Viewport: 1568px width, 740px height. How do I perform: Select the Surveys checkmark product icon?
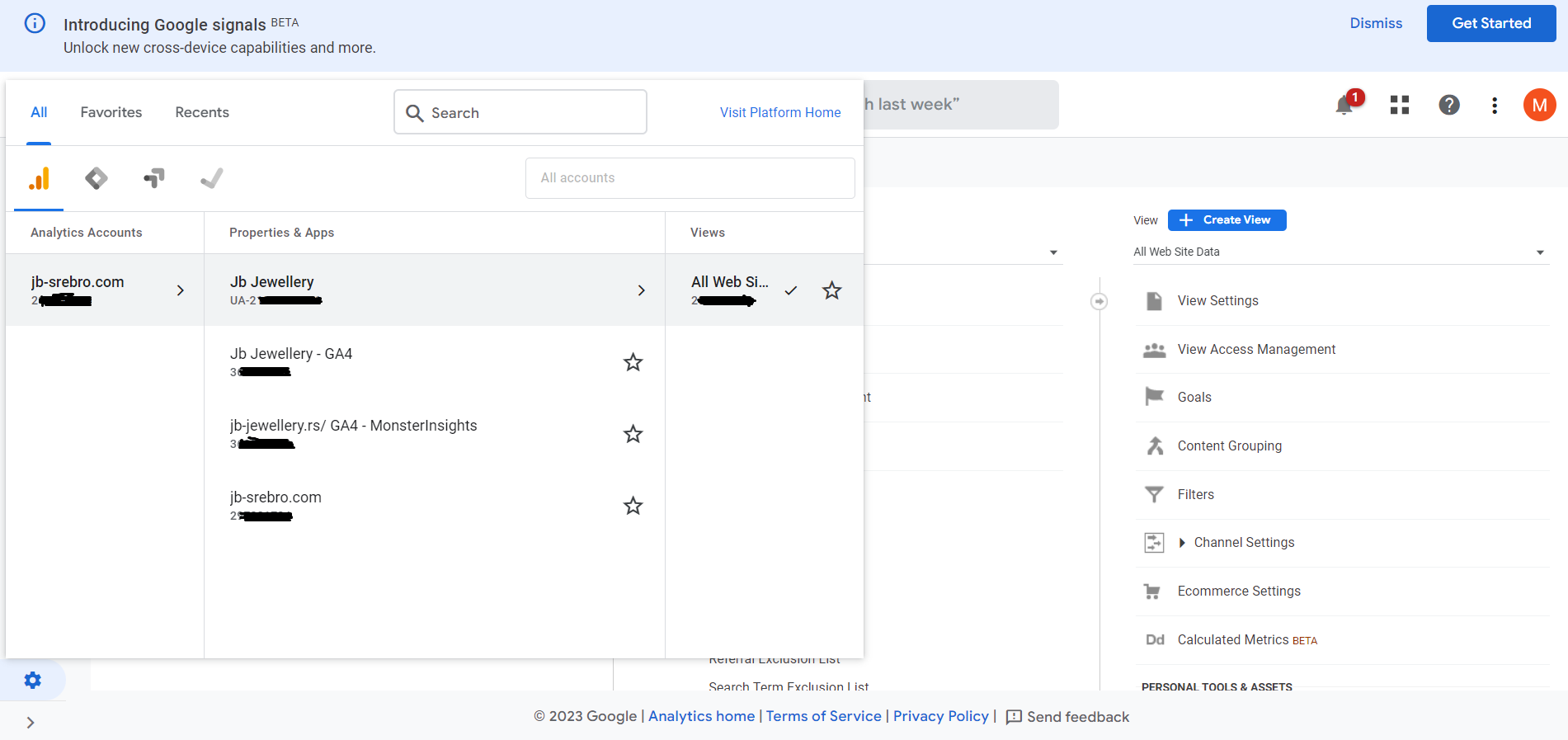tap(212, 178)
